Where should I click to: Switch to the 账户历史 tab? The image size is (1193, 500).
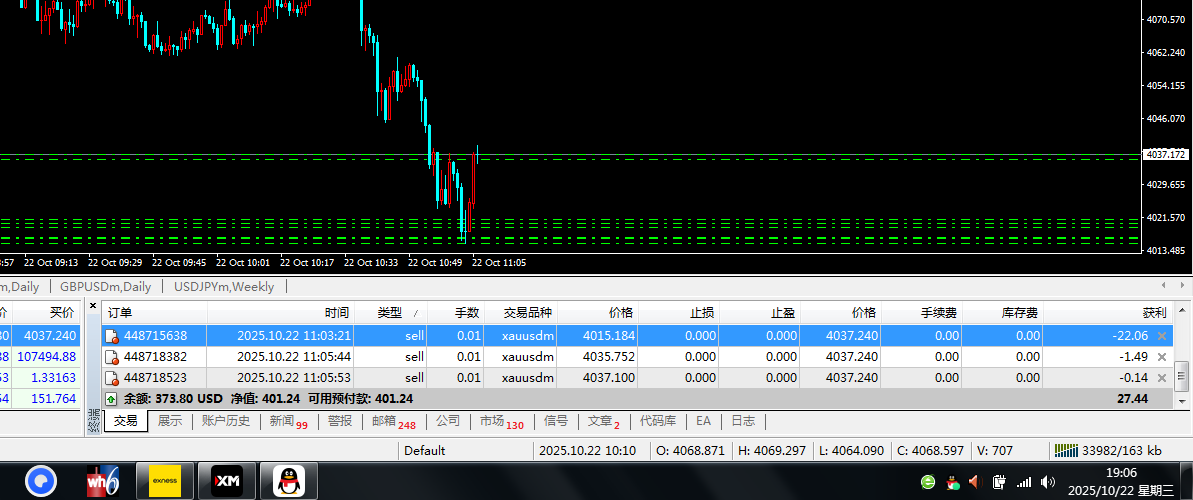pyautogui.click(x=226, y=421)
